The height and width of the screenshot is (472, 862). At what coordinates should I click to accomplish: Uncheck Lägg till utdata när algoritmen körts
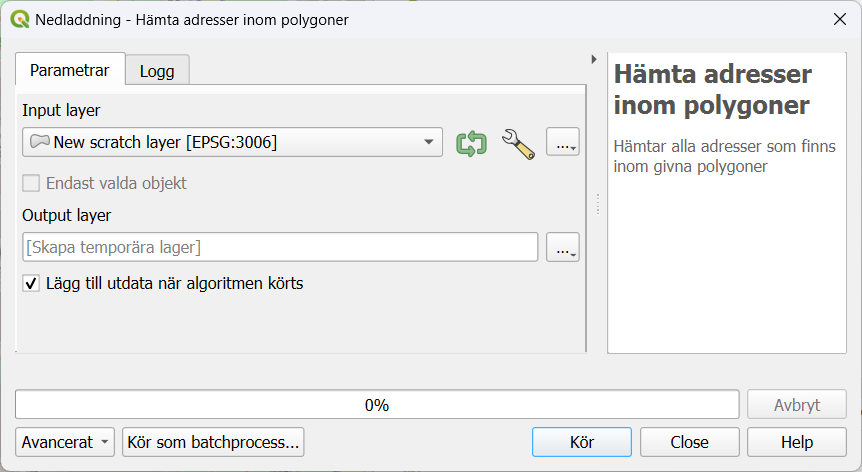coord(31,284)
